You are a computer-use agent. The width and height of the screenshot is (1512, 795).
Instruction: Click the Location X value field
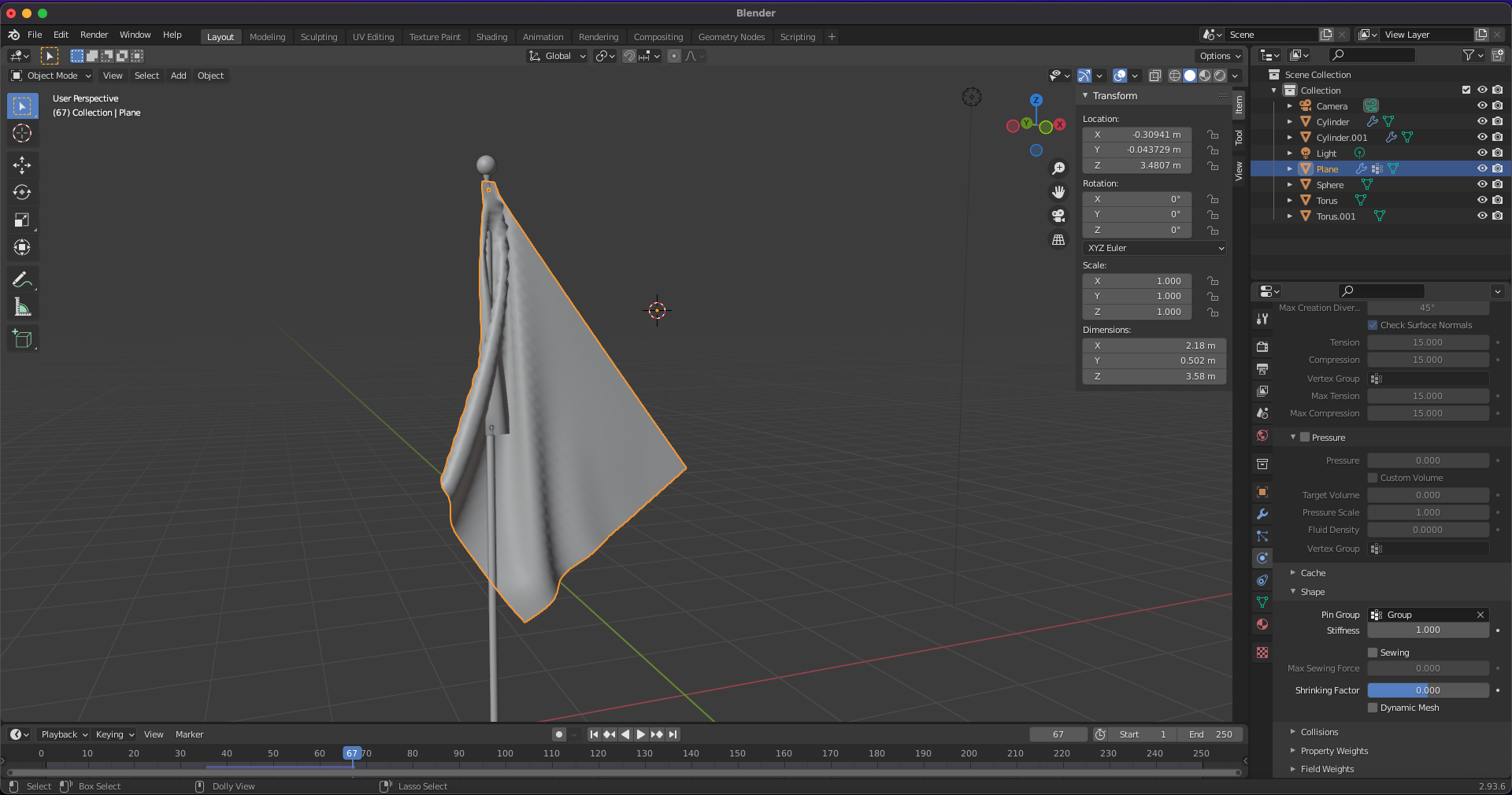point(1137,135)
